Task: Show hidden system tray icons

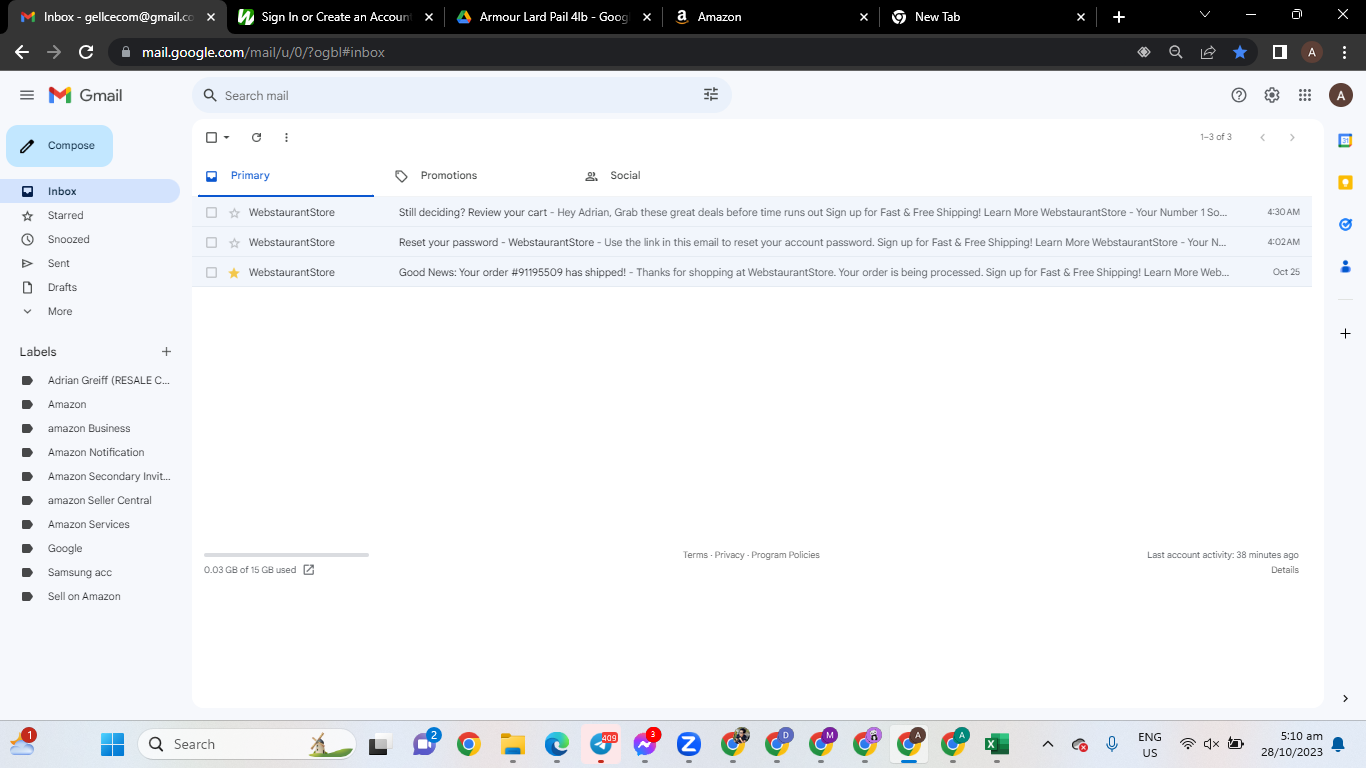Action: click(x=1047, y=744)
